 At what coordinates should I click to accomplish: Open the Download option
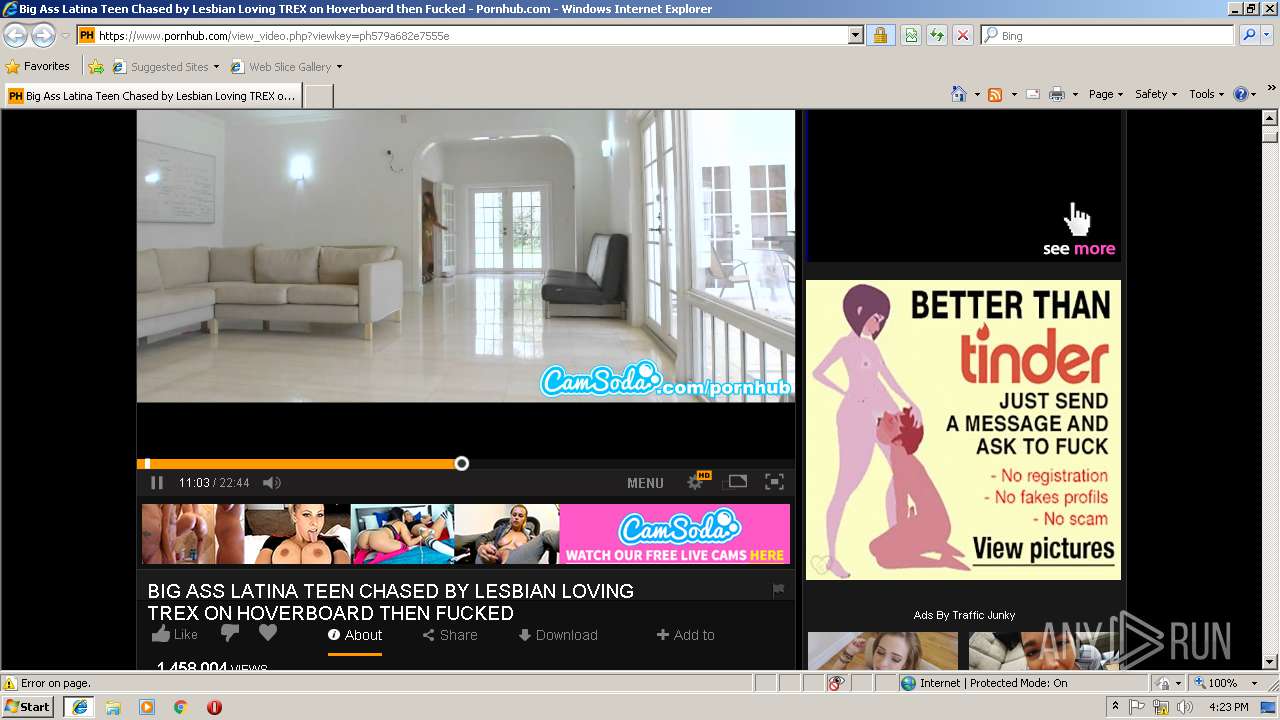pyautogui.click(x=558, y=635)
